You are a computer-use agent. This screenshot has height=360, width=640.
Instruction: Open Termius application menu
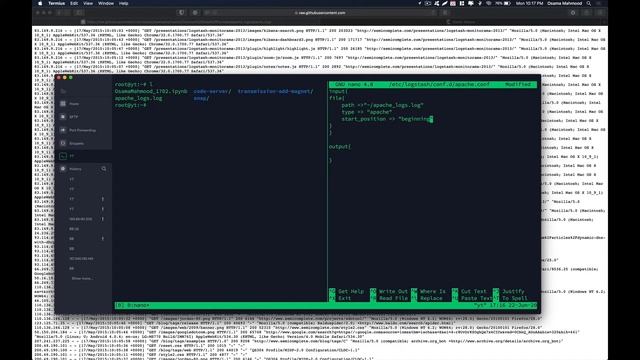tap(56, 3)
